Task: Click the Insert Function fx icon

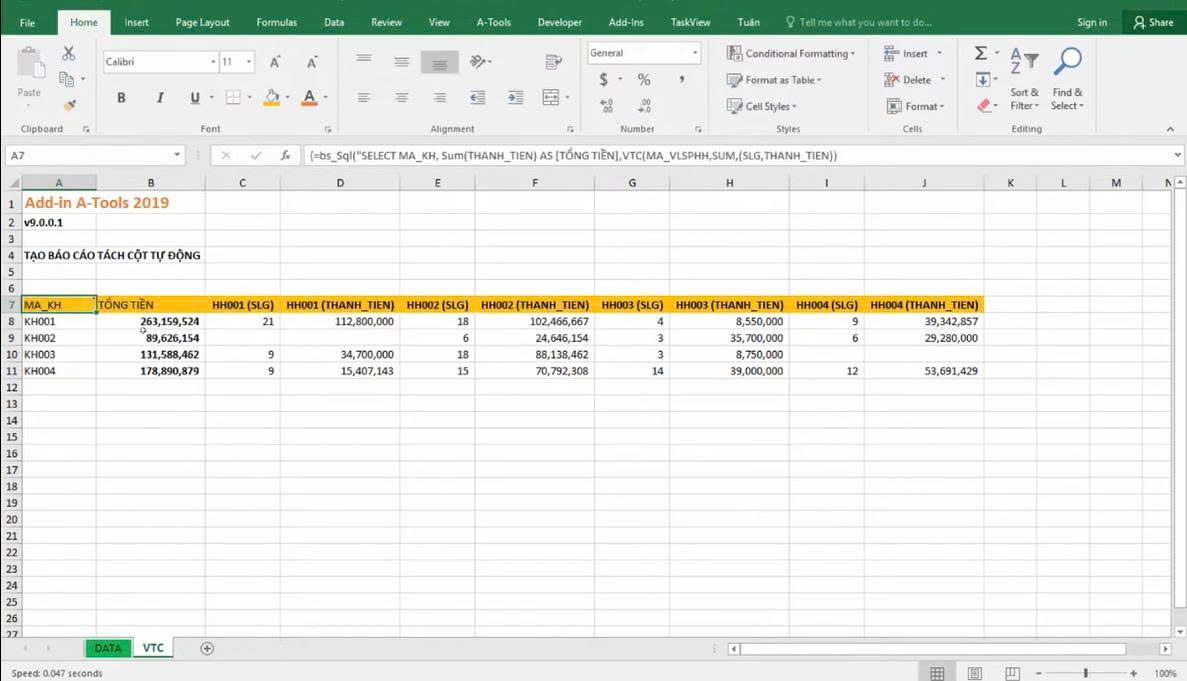Action: tap(285, 156)
